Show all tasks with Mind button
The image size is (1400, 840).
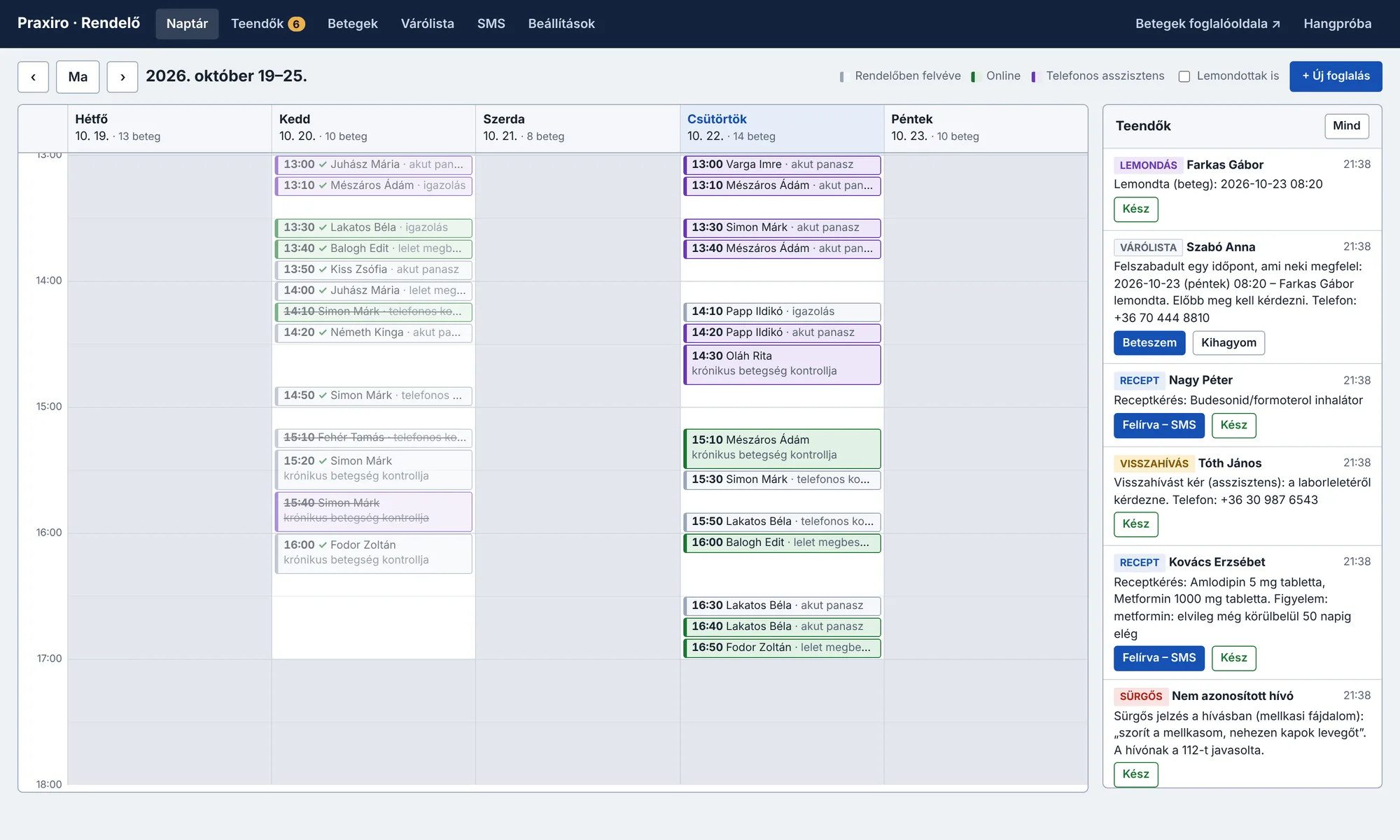(x=1346, y=126)
